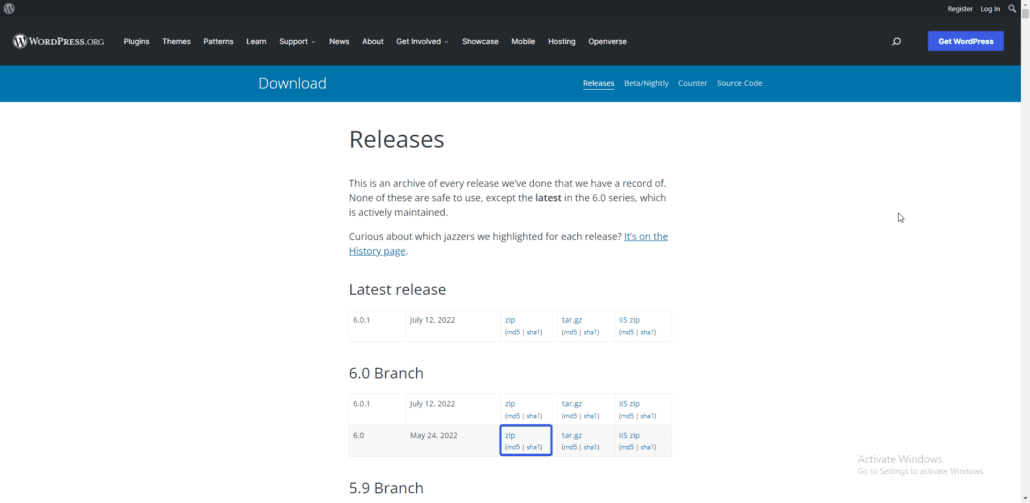1030x503 pixels.
Task: Download latest release 6.0.1 zip
Action: coord(510,320)
